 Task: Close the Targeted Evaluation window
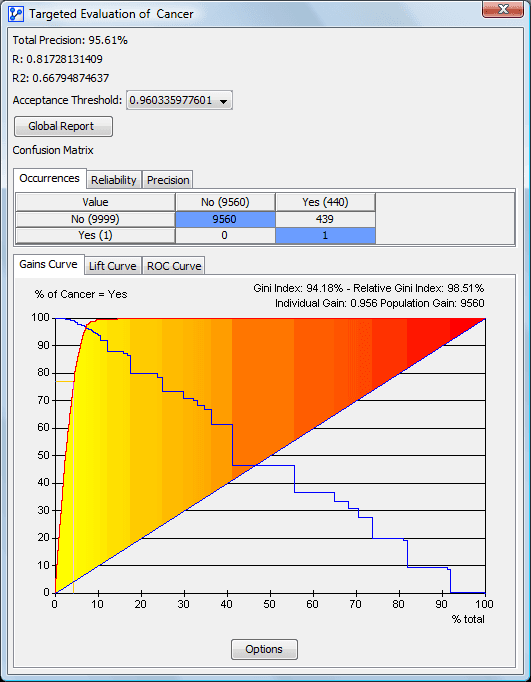click(502, 9)
